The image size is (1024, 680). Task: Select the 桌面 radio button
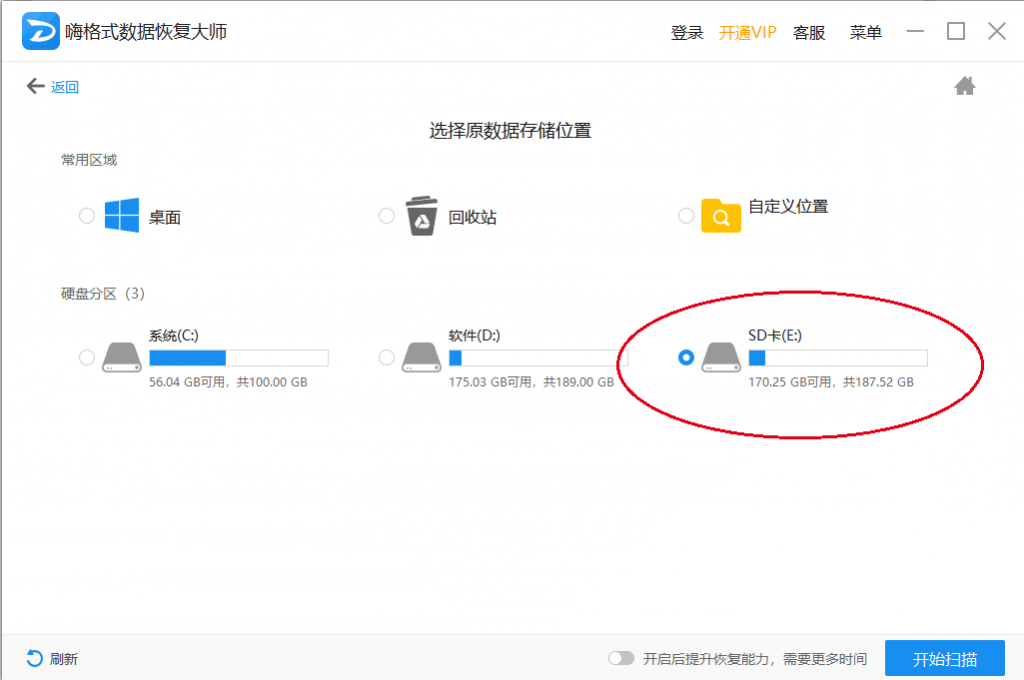point(87,216)
